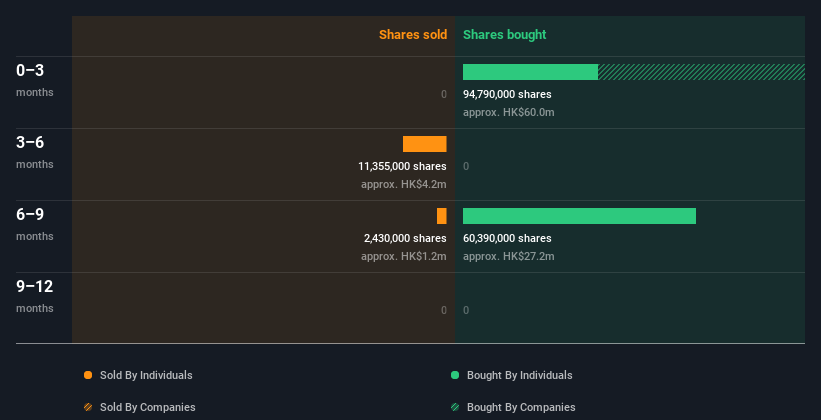Click the 0 bought value in 9–12 months row
This screenshot has width=821, height=420.
coord(466,310)
